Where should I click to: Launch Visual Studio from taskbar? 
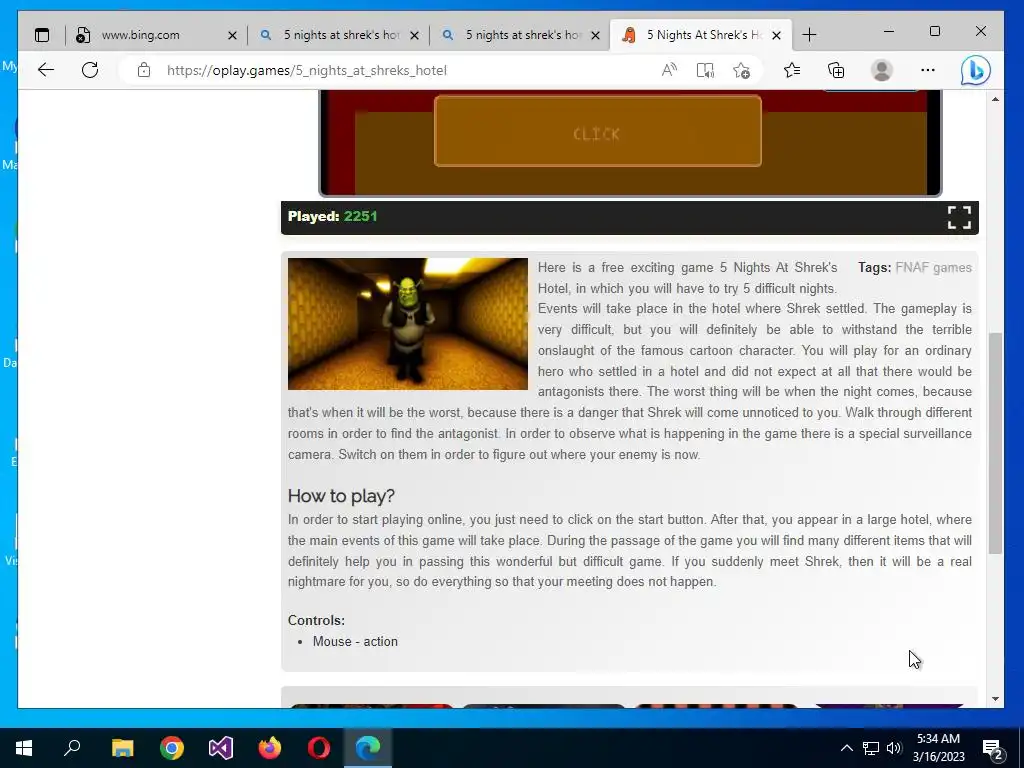[x=221, y=748]
